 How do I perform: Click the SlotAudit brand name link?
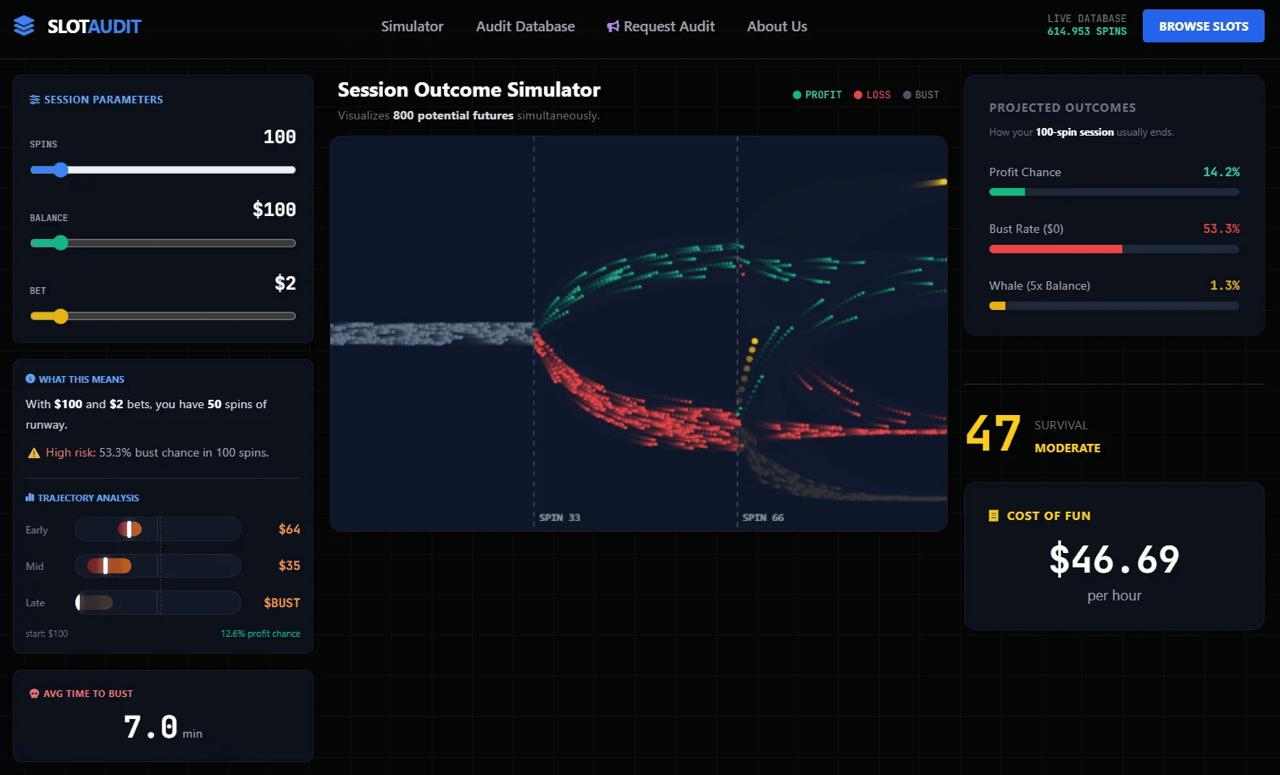click(94, 27)
